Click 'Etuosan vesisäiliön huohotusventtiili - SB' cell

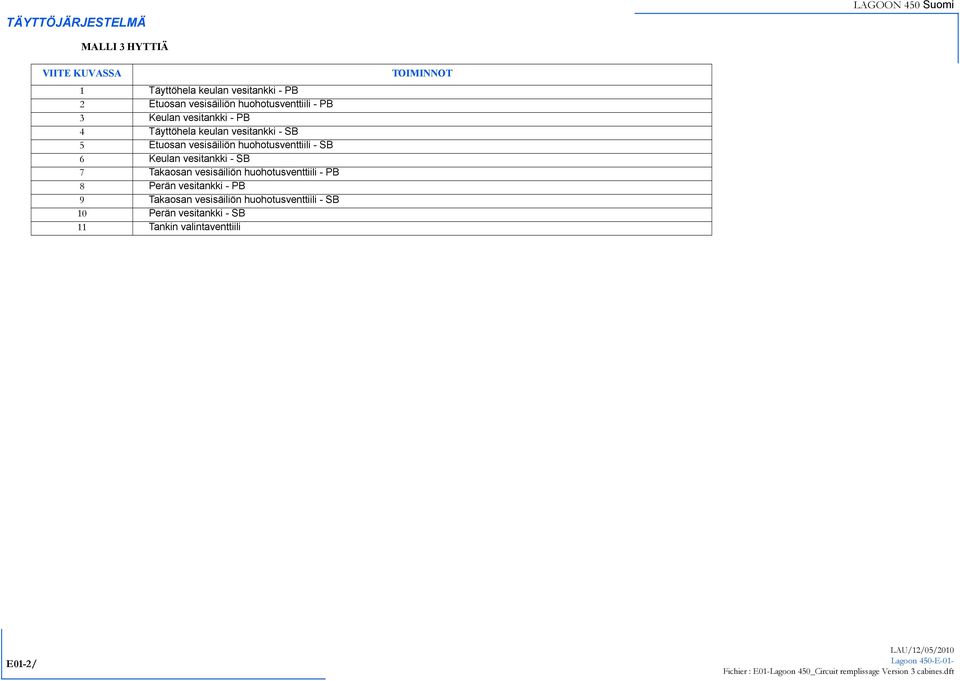coord(422,146)
